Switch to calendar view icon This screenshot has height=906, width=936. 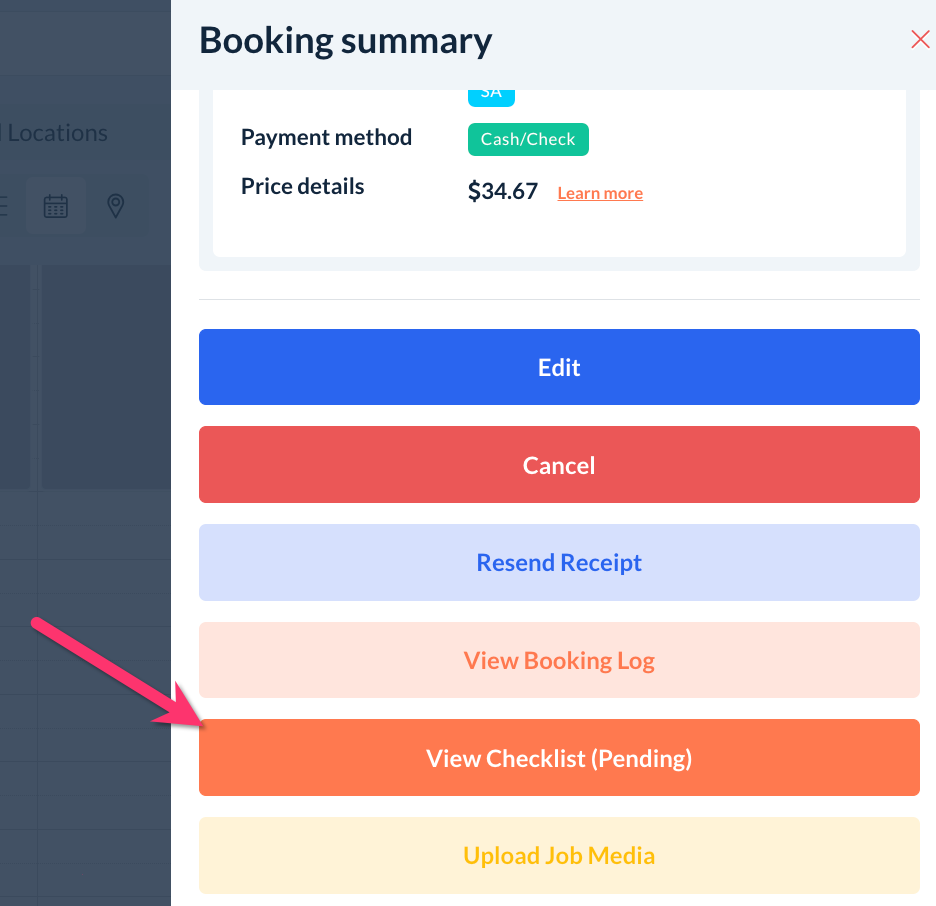tap(56, 206)
